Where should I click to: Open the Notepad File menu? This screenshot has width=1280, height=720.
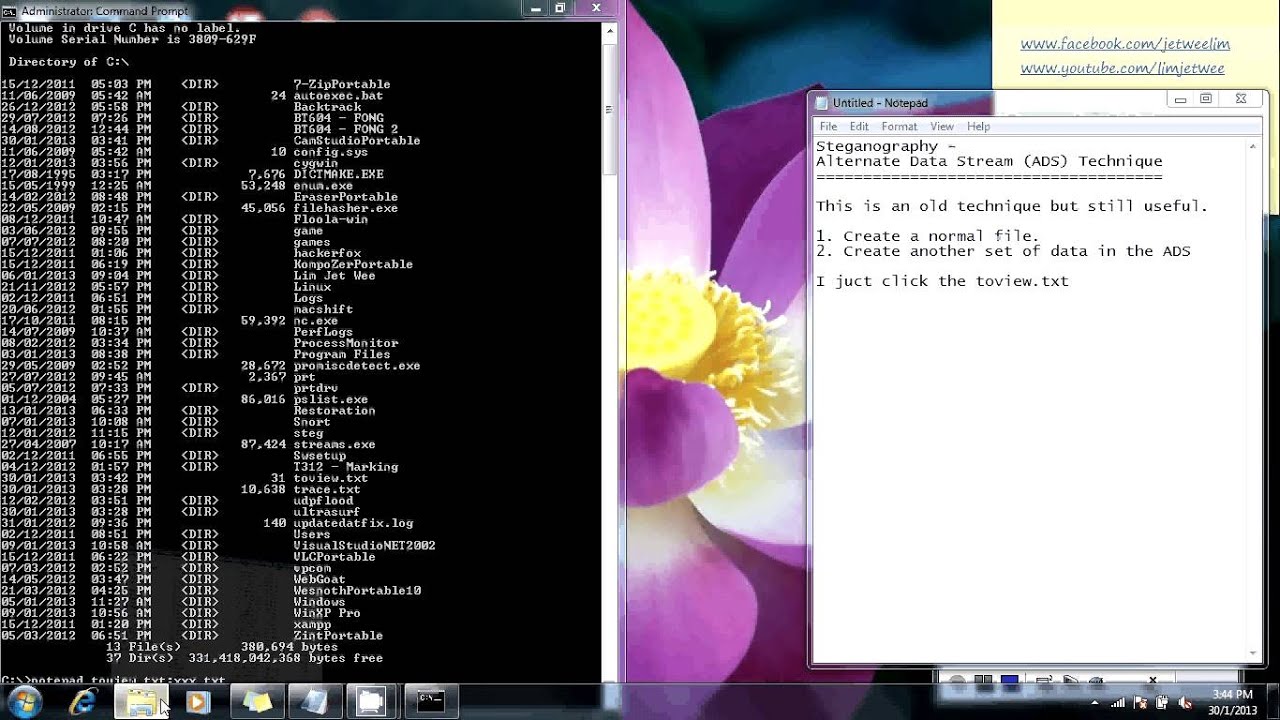[x=828, y=127]
